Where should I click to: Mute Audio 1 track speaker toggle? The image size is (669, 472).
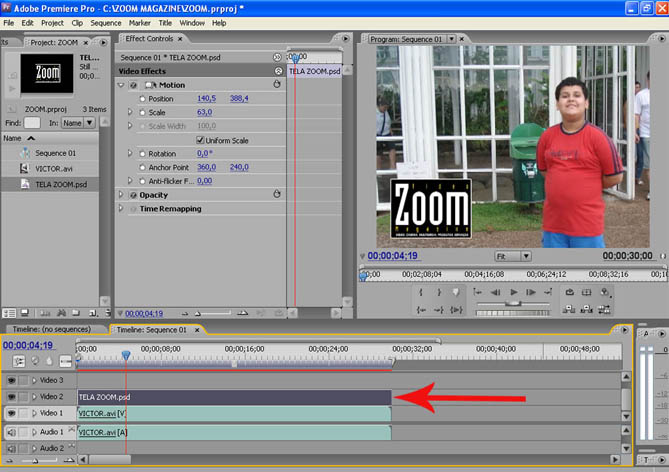point(12,432)
